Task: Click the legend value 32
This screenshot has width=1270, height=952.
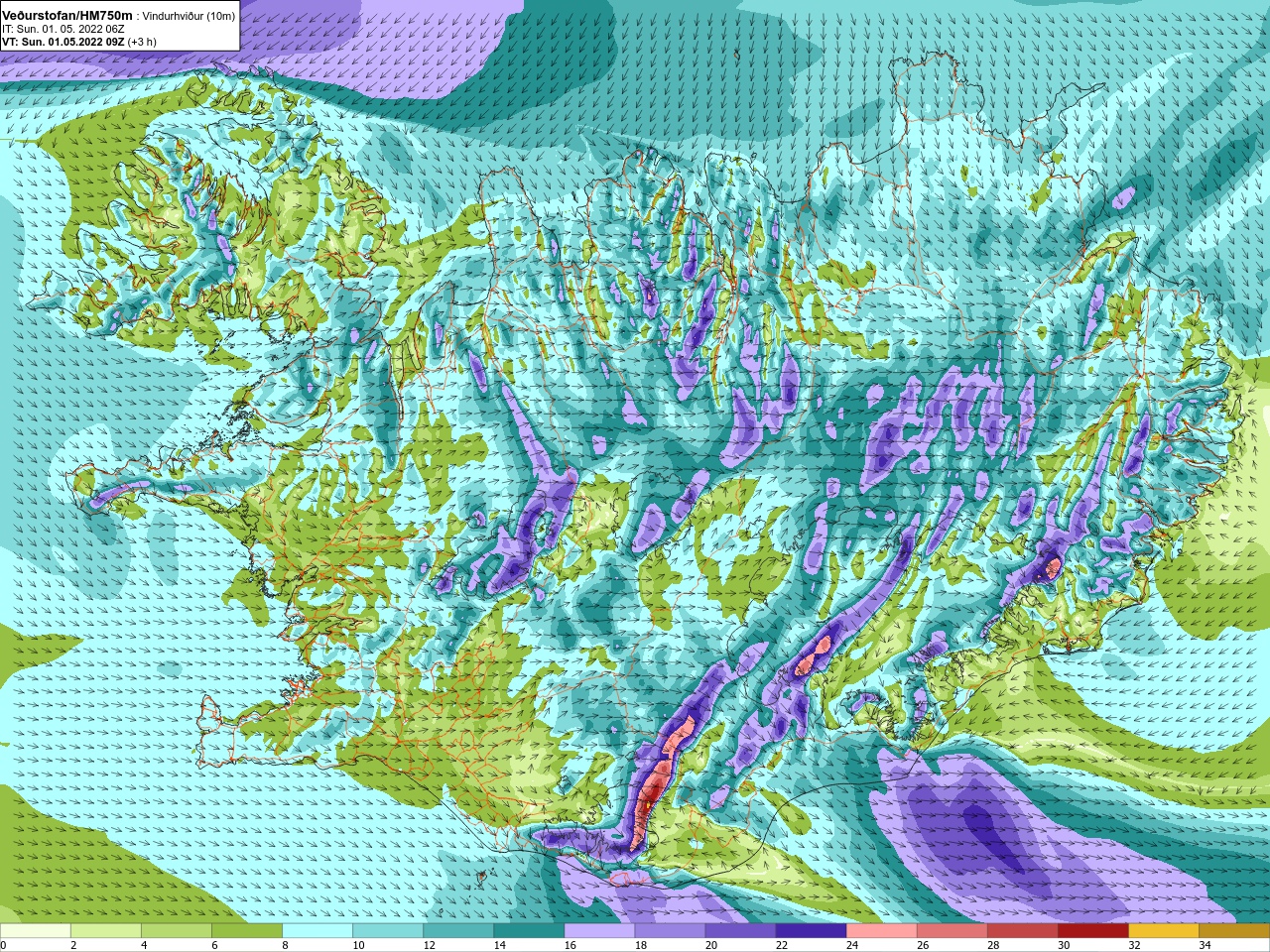Action: point(1133,945)
